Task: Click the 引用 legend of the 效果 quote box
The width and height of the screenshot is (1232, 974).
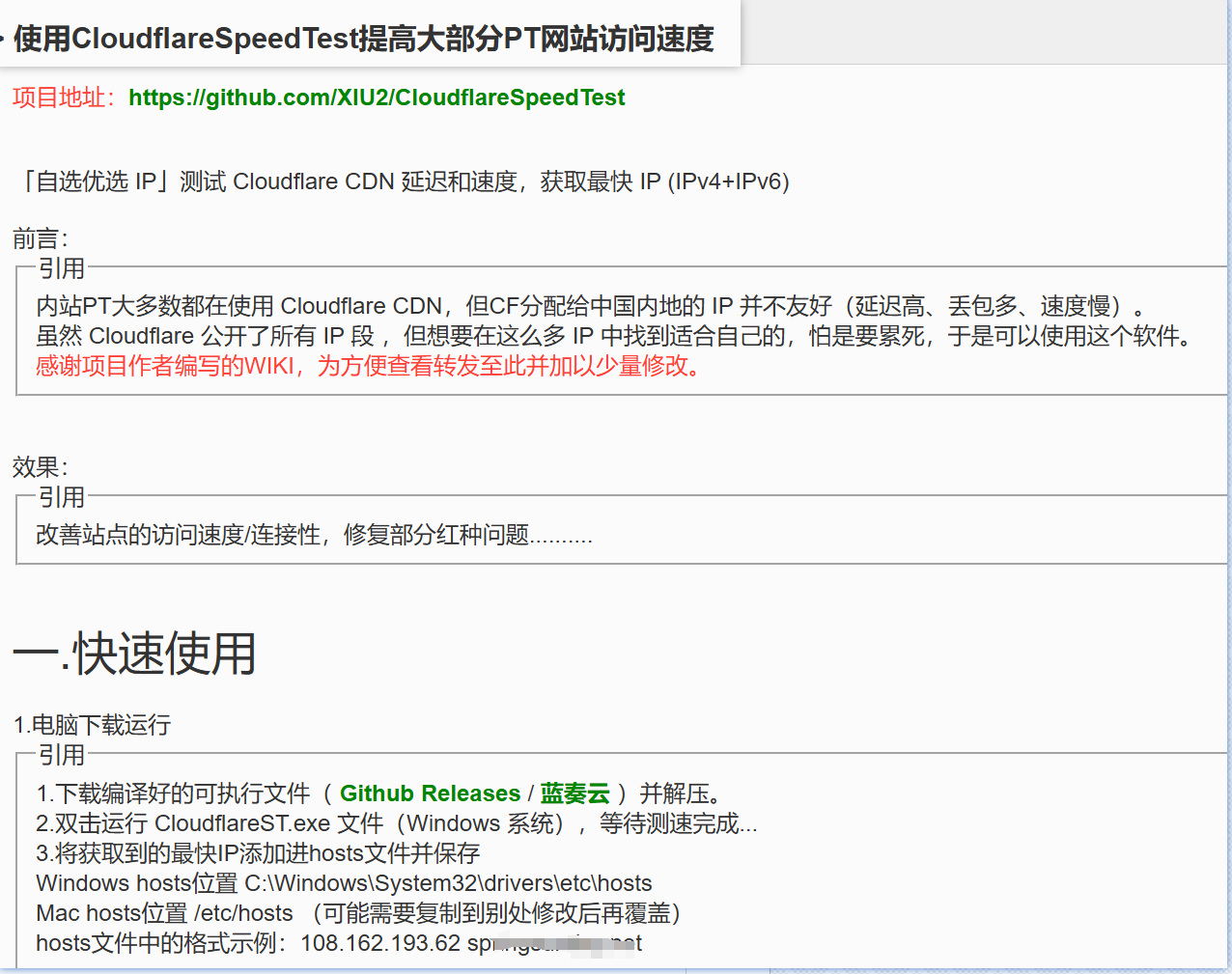Action: point(62,497)
